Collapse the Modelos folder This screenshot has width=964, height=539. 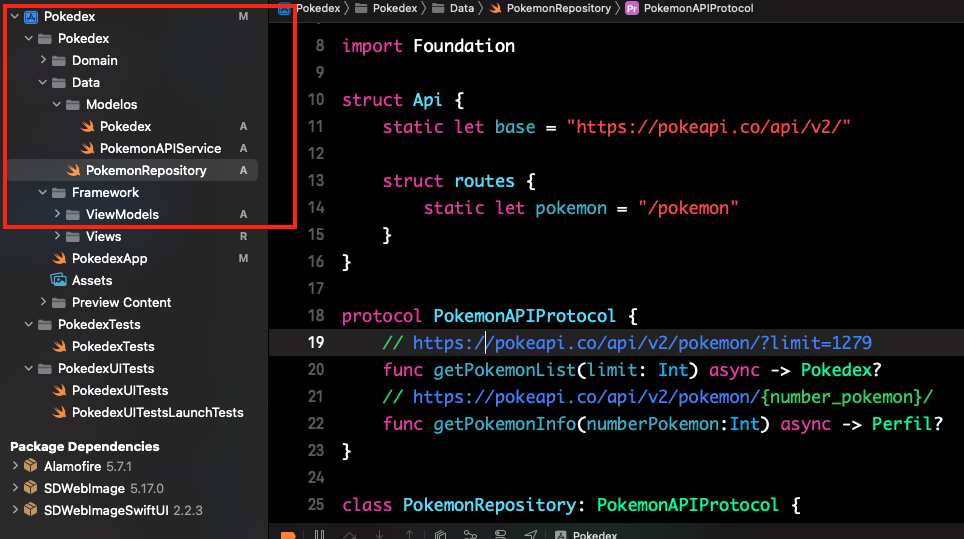[x=58, y=104]
